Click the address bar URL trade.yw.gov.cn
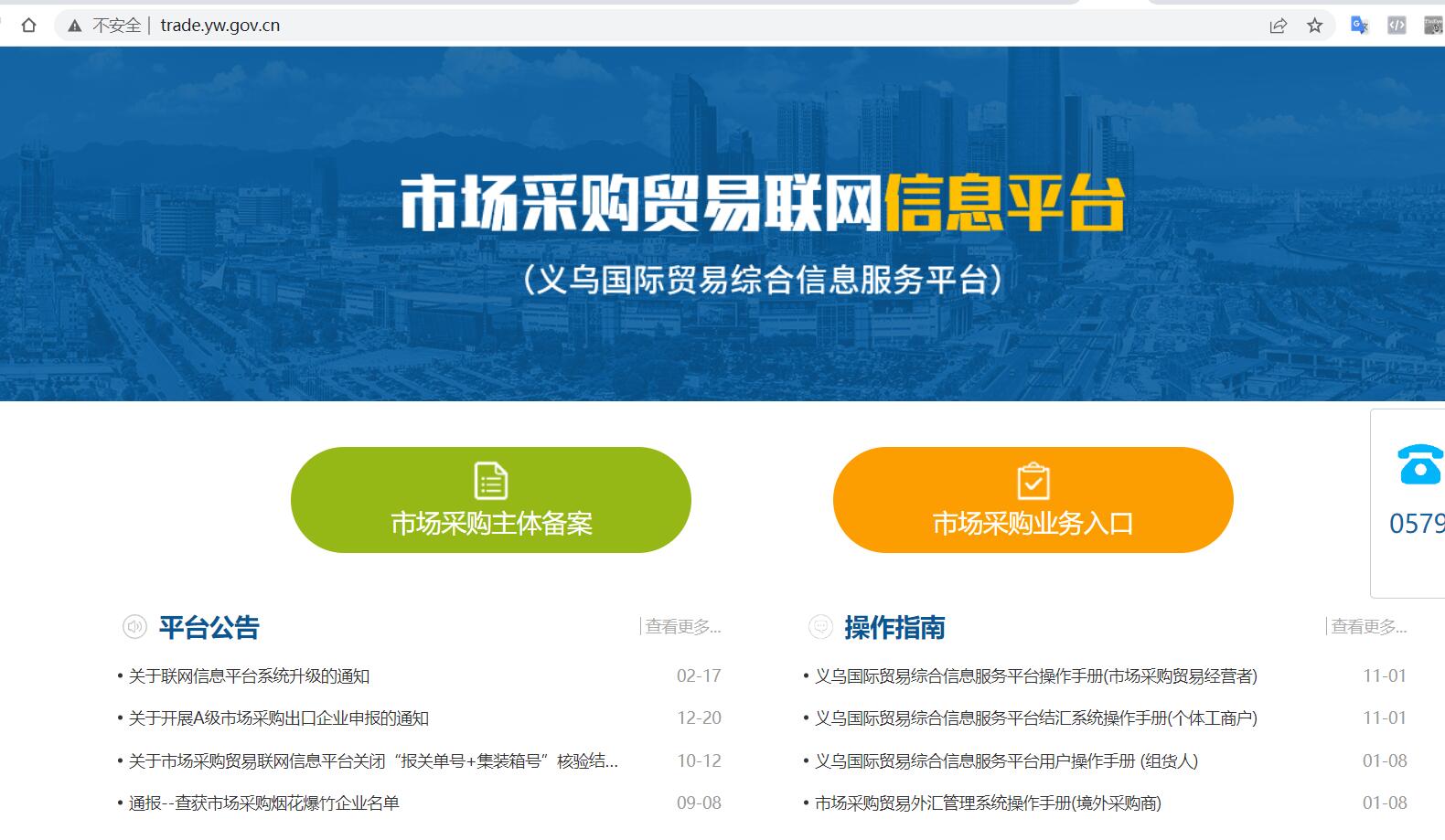The height and width of the screenshot is (840, 1445). coord(220,26)
